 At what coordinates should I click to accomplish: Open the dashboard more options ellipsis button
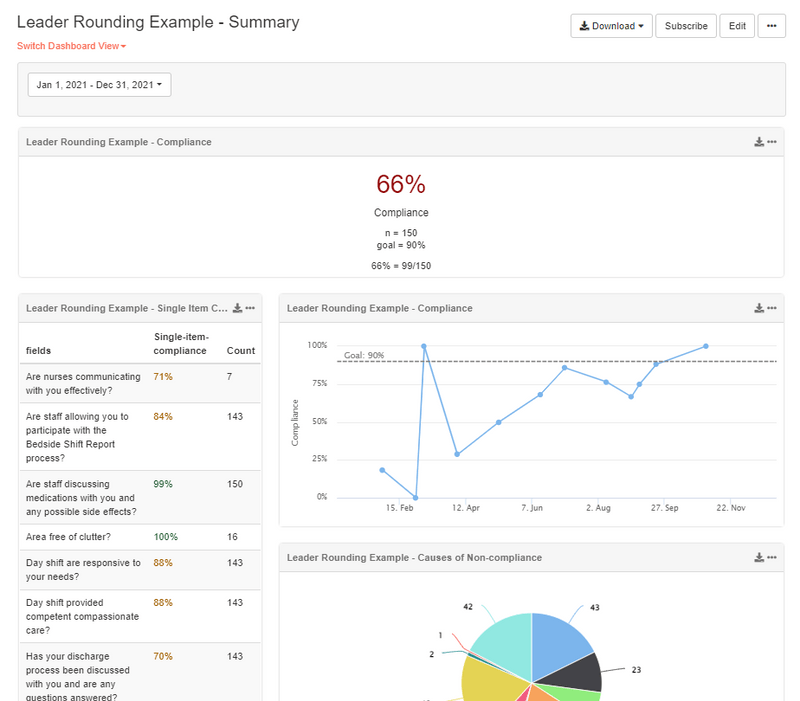pyautogui.click(x=771, y=26)
